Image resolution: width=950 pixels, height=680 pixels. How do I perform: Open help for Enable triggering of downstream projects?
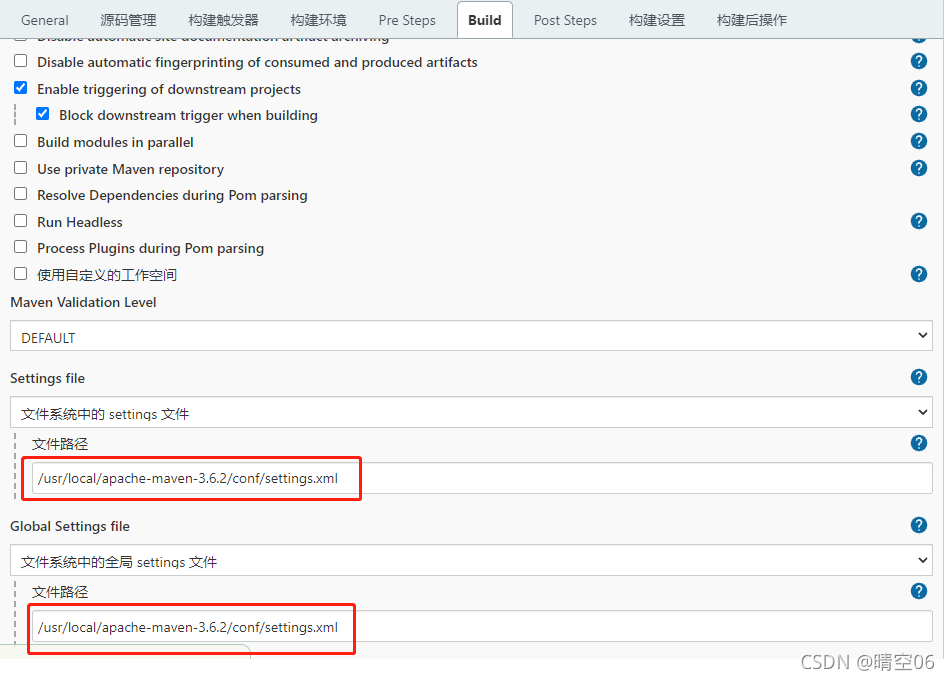pos(918,88)
